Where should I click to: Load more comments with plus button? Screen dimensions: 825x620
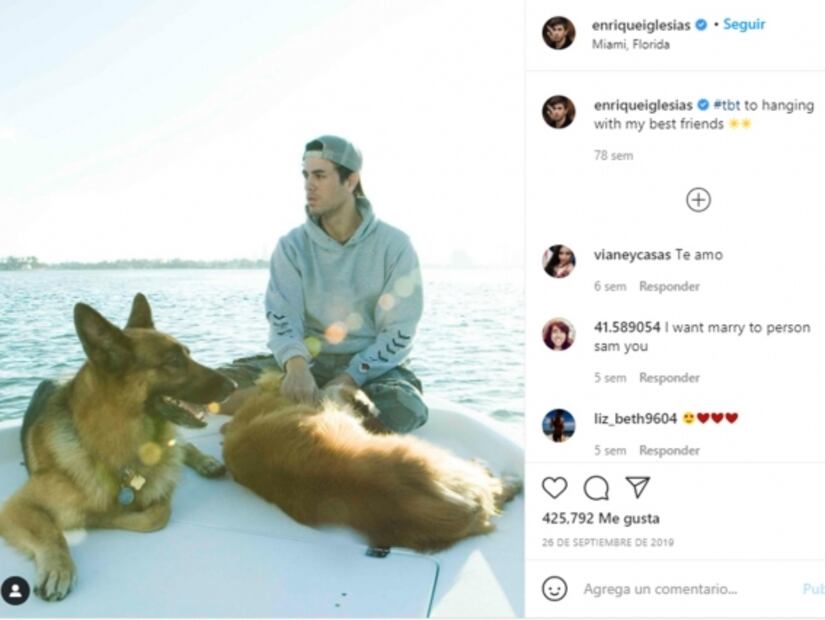pyautogui.click(x=698, y=200)
